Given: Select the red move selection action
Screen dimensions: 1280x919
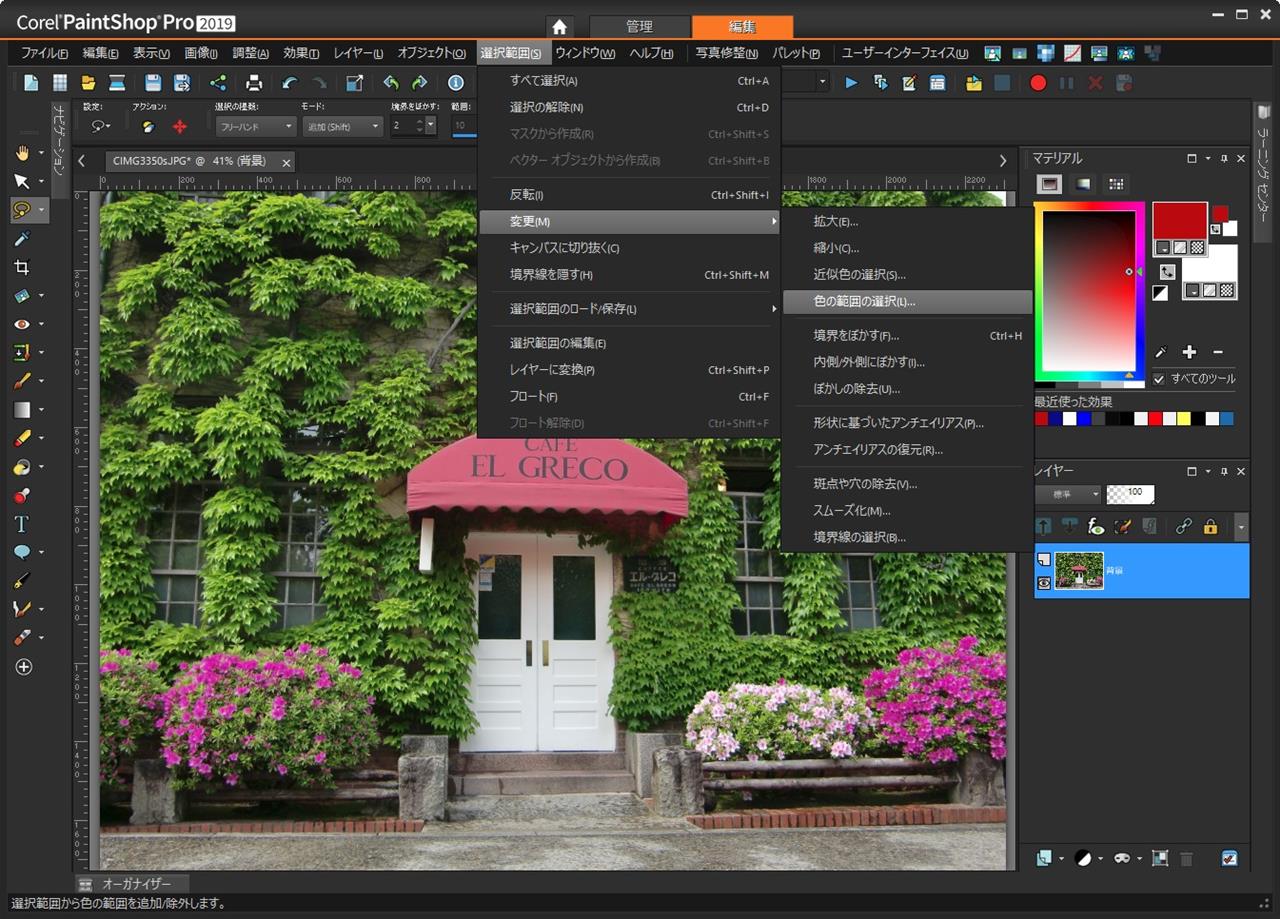Looking at the screenshot, I should pyautogui.click(x=180, y=127).
